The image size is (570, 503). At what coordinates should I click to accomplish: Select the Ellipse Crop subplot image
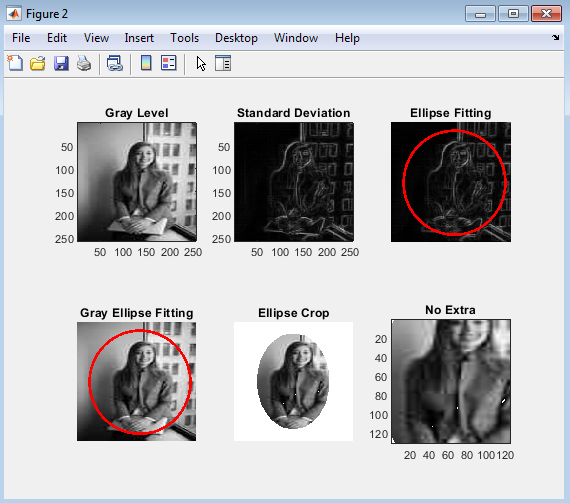click(293, 381)
